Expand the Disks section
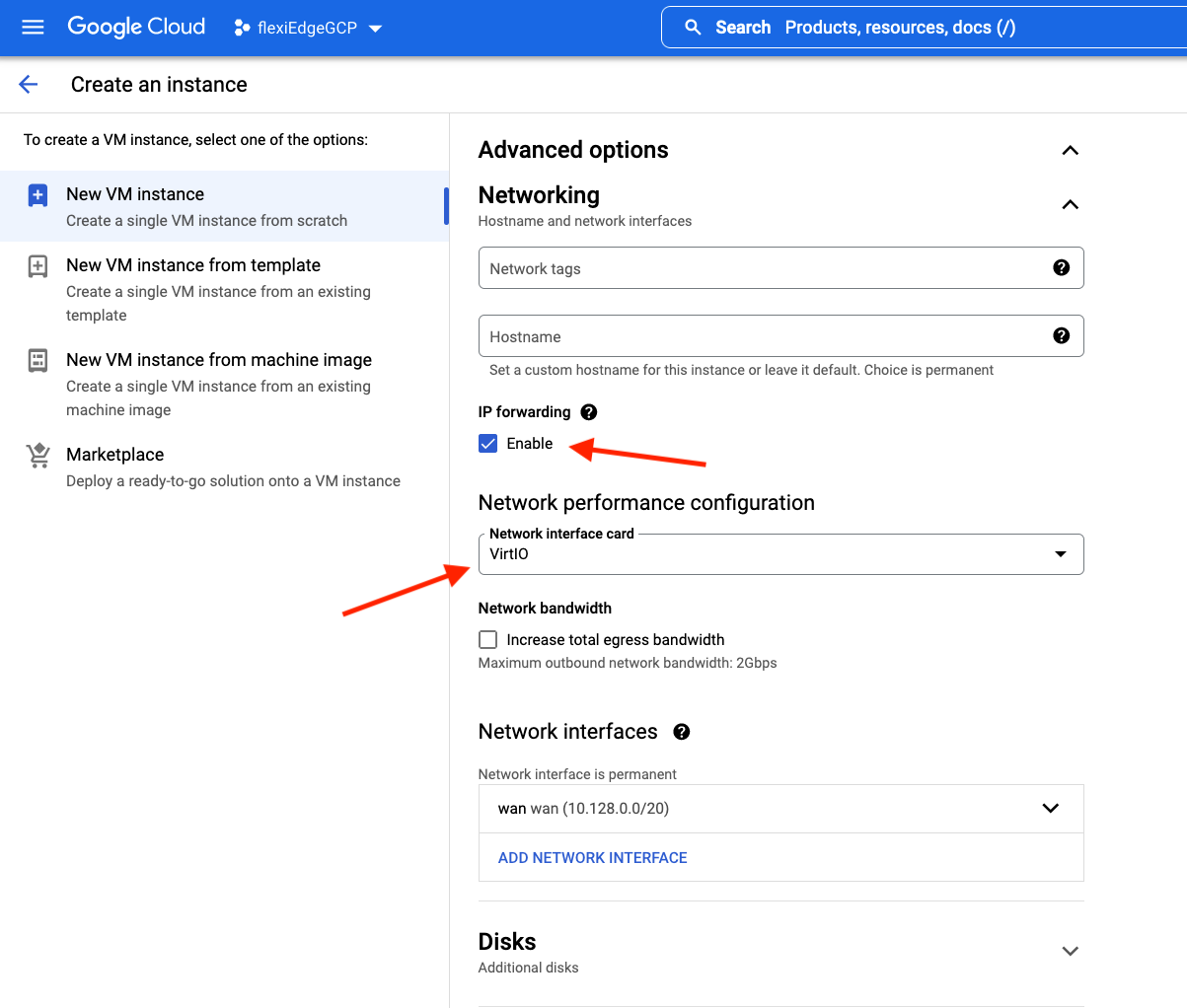The image size is (1187, 1008). [1070, 951]
